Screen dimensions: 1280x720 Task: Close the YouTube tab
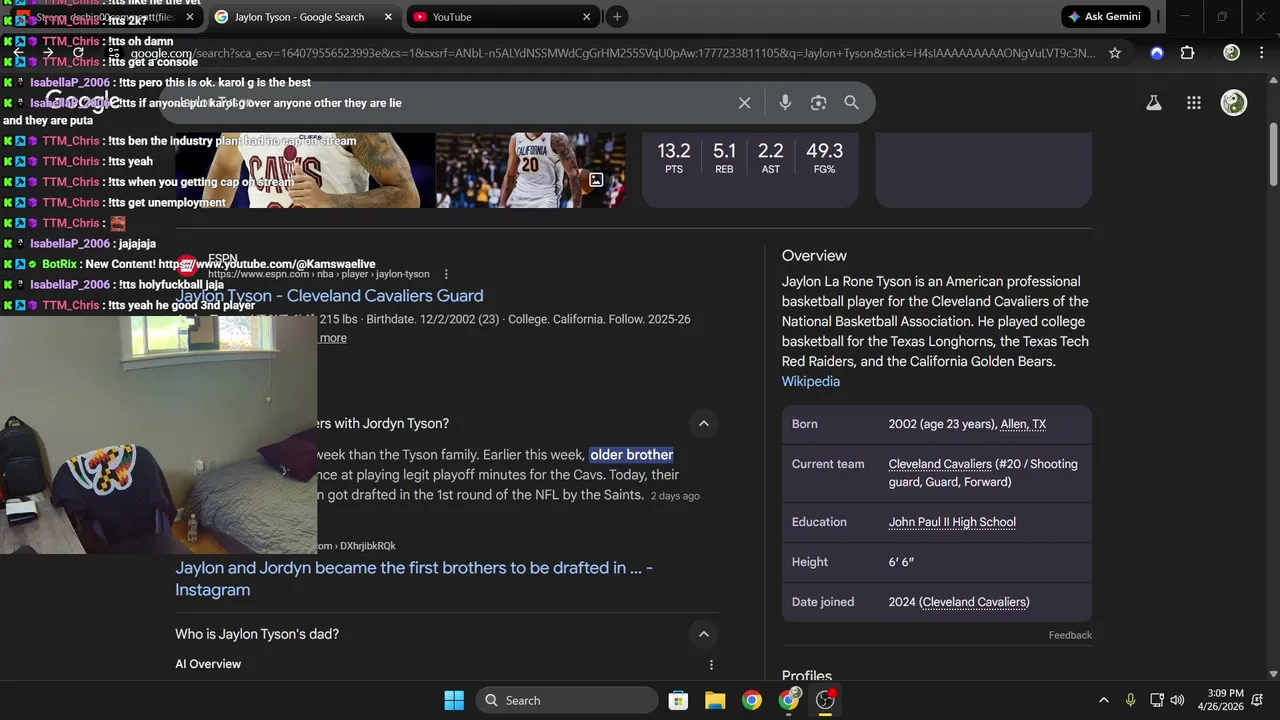(x=587, y=17)
